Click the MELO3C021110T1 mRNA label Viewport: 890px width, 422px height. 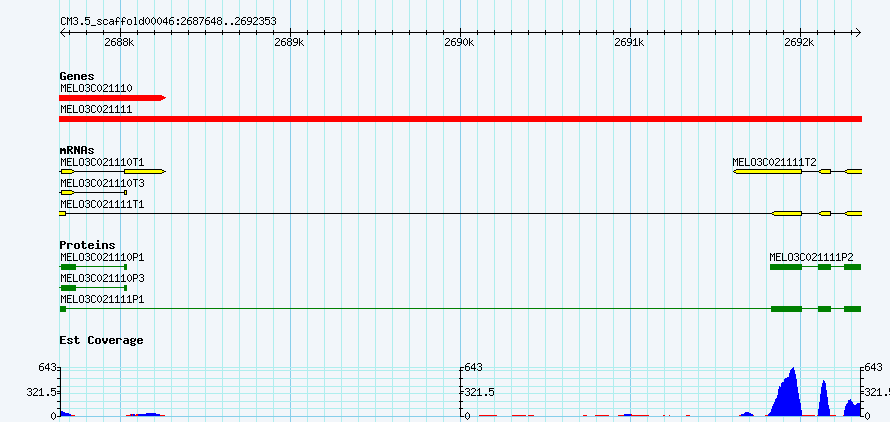[x=102, y=162]
